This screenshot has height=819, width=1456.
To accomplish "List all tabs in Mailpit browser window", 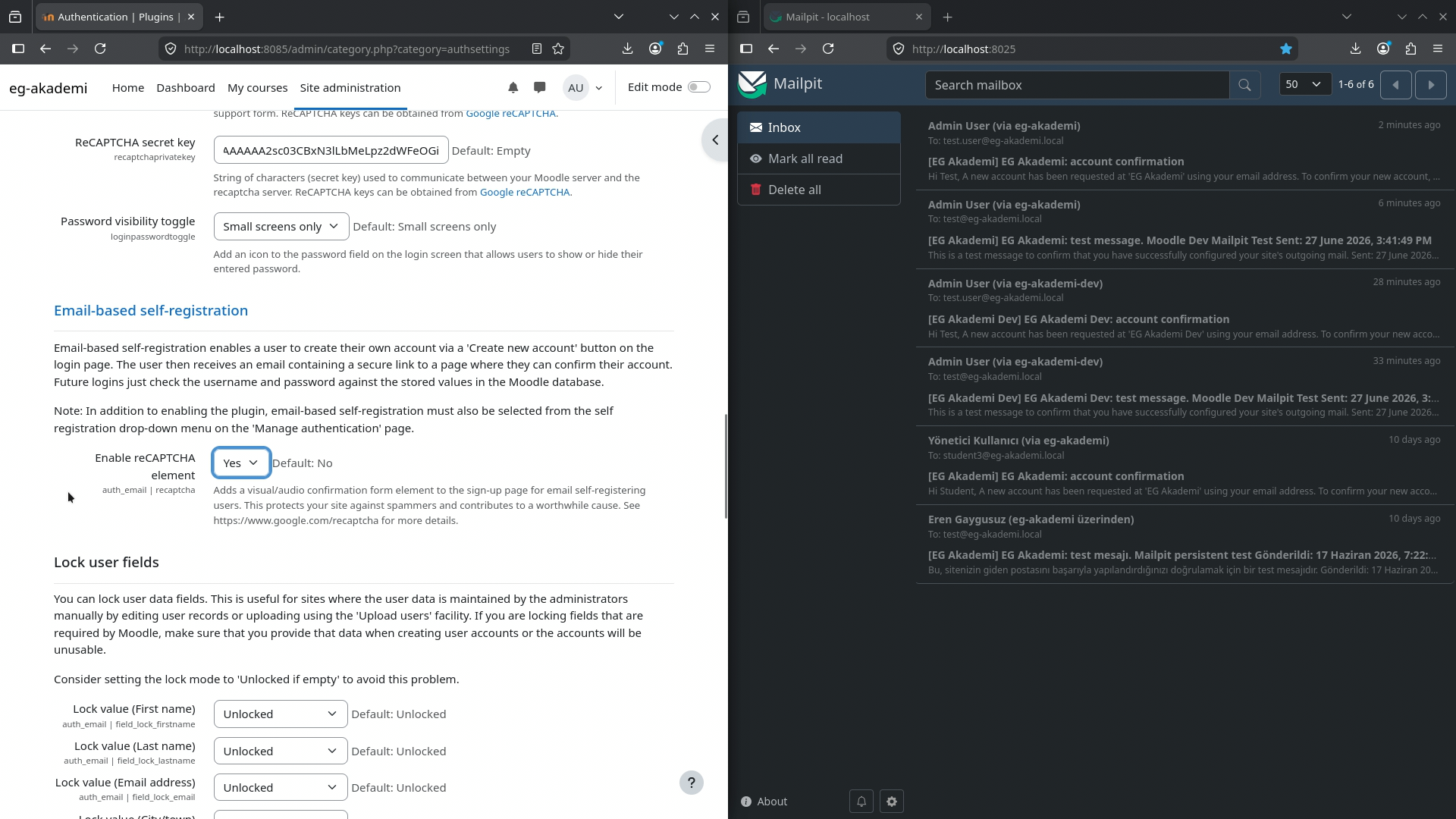I will click(1347, 17).
